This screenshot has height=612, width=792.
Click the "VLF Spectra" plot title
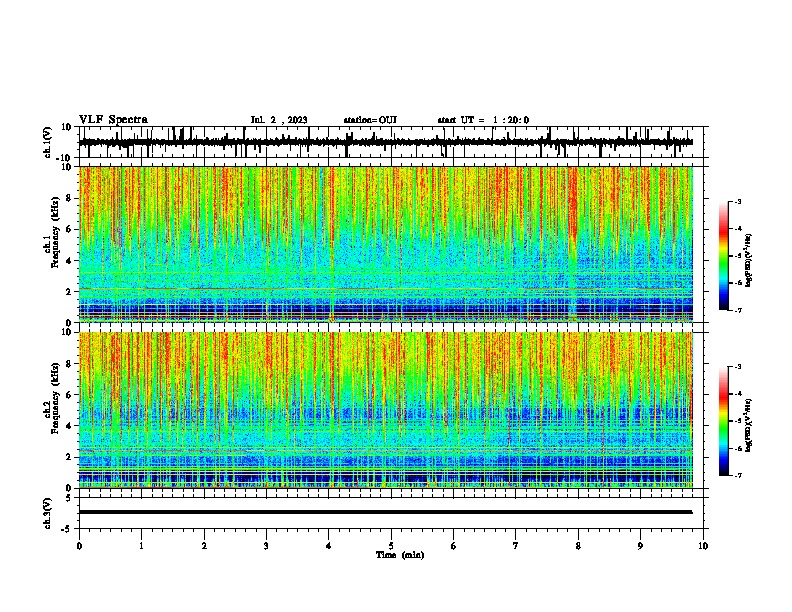point(113,120)
